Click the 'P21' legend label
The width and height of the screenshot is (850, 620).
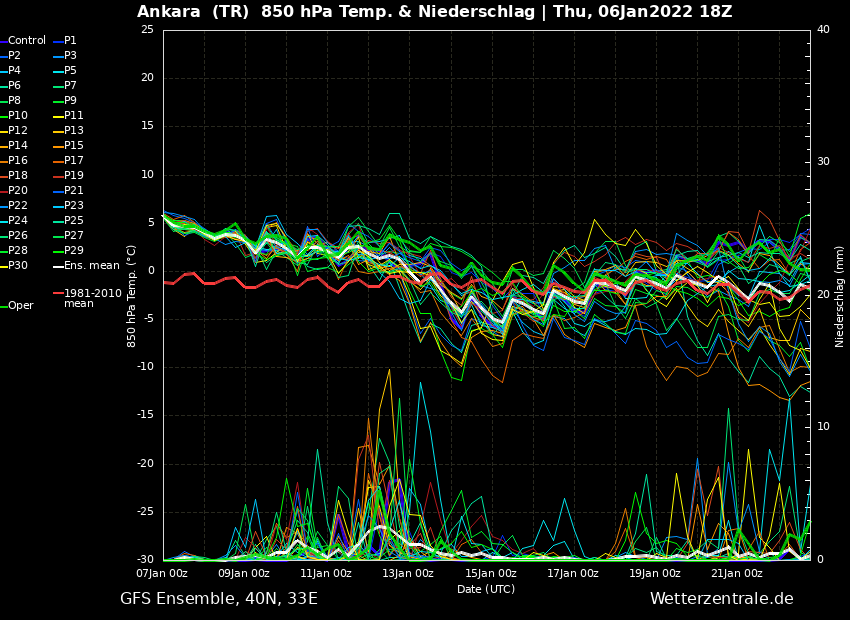(x=74, y=190)
